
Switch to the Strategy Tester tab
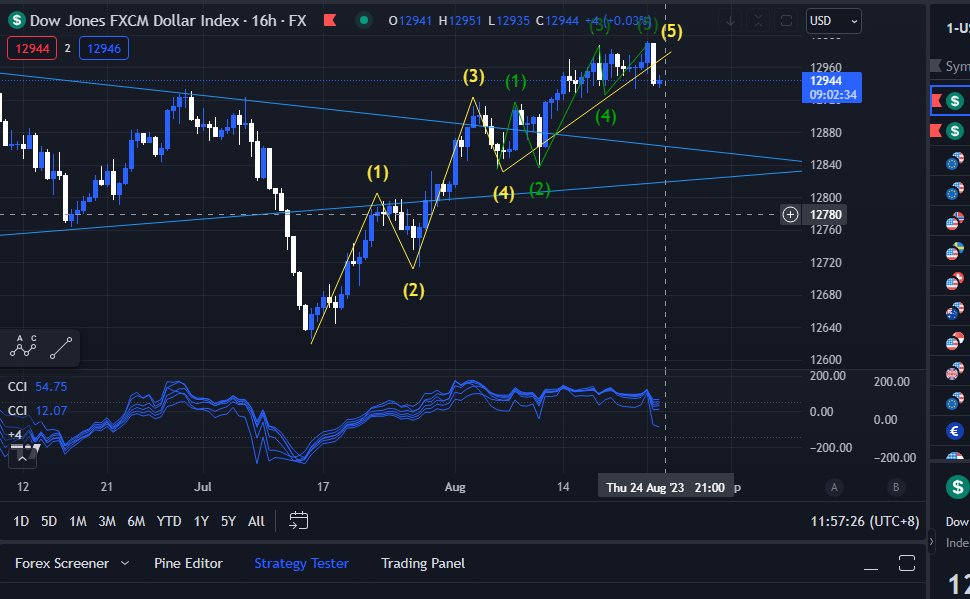tap(301, 563)
